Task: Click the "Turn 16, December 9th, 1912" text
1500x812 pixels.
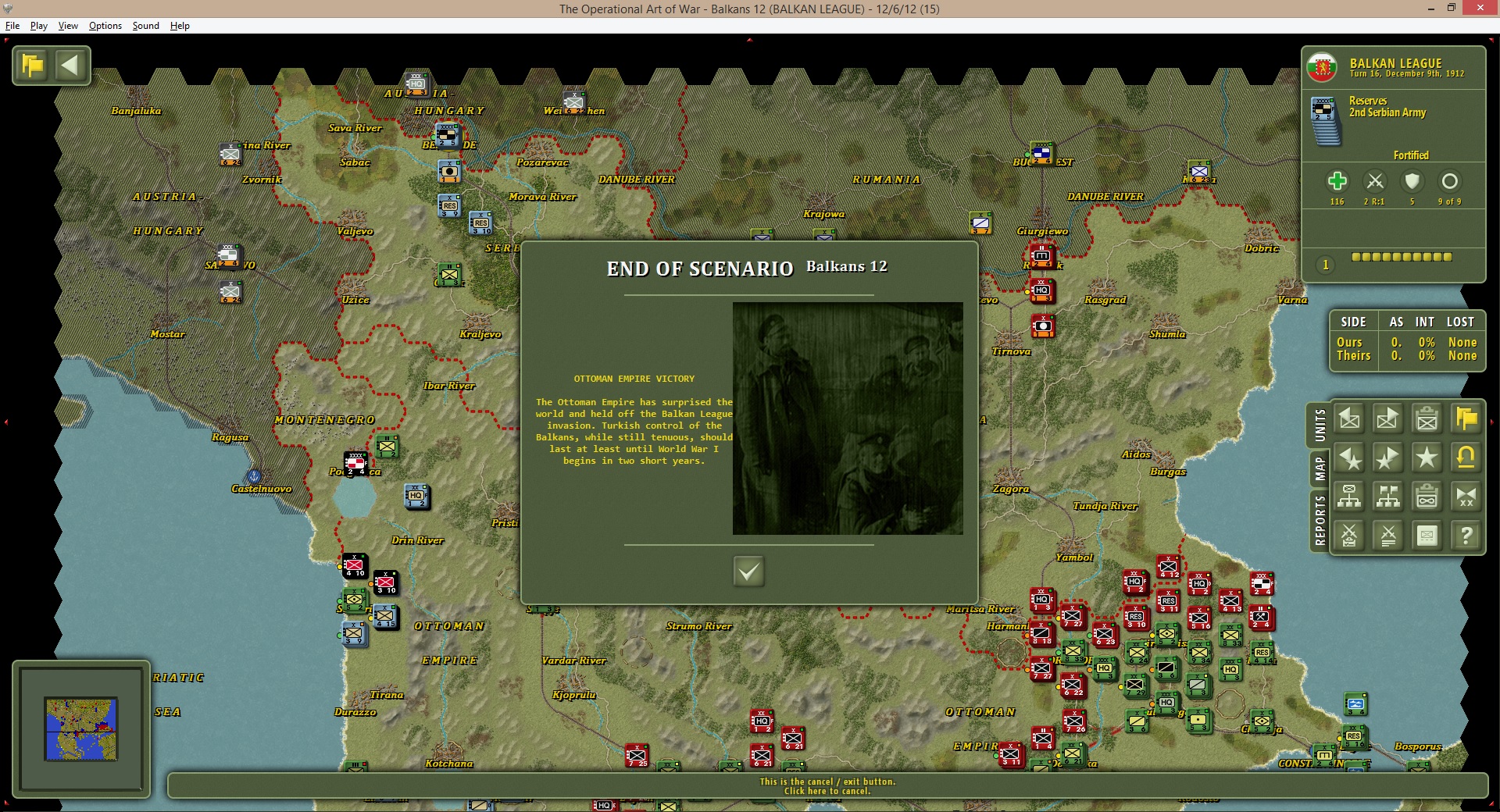Action: click(1407, 74)
